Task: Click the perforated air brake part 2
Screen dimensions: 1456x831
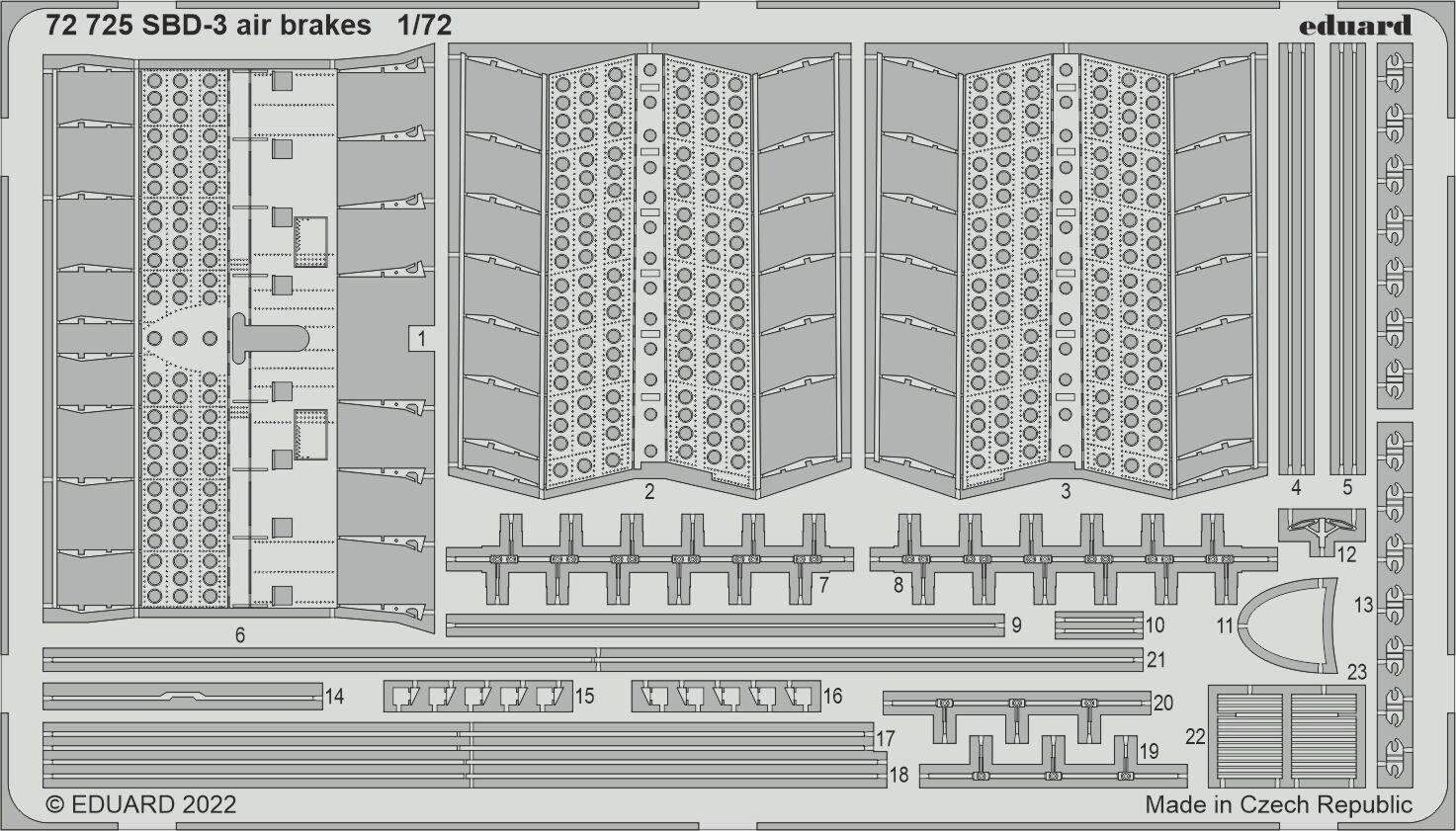Action: (648, 267)
